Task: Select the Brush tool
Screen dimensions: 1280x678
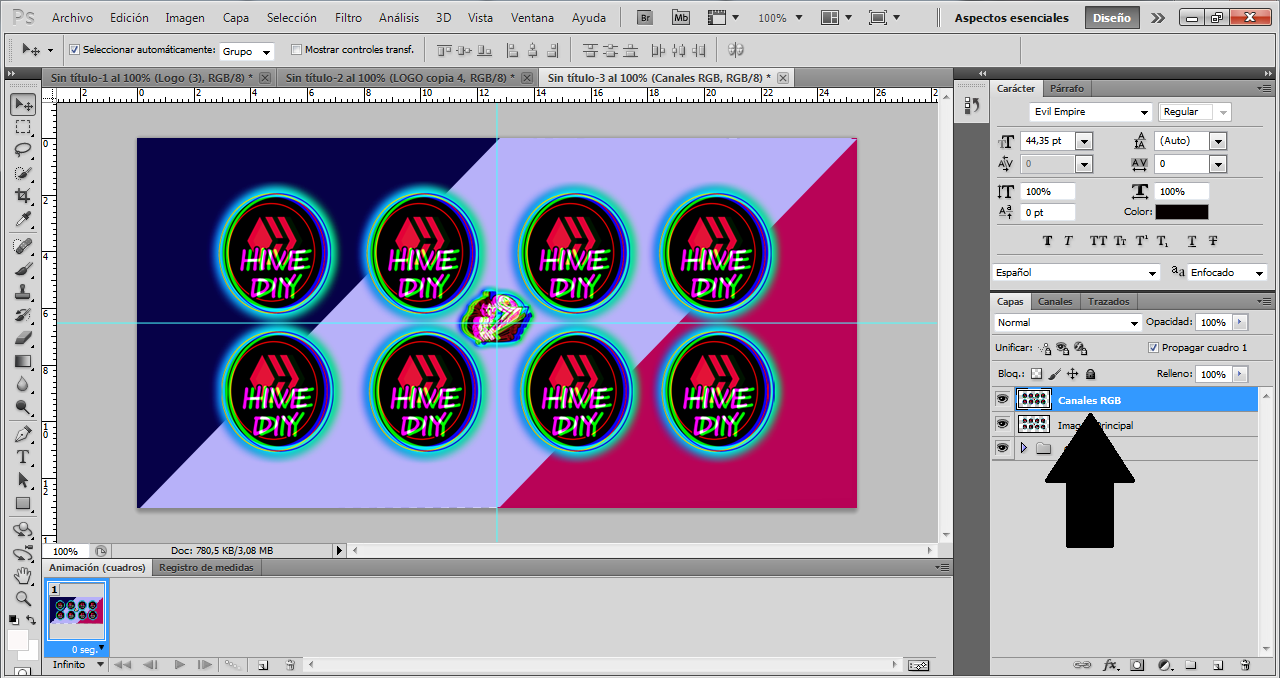Action: (x=23, y=269)
